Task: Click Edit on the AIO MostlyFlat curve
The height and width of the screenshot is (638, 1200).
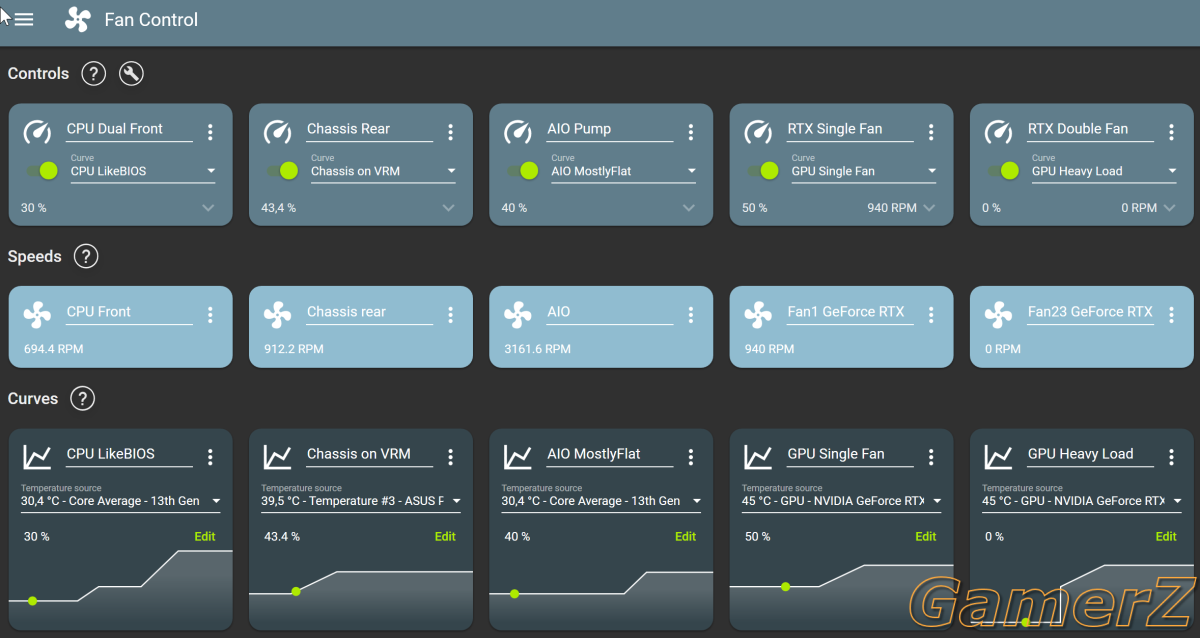Action: pos(685,537)
